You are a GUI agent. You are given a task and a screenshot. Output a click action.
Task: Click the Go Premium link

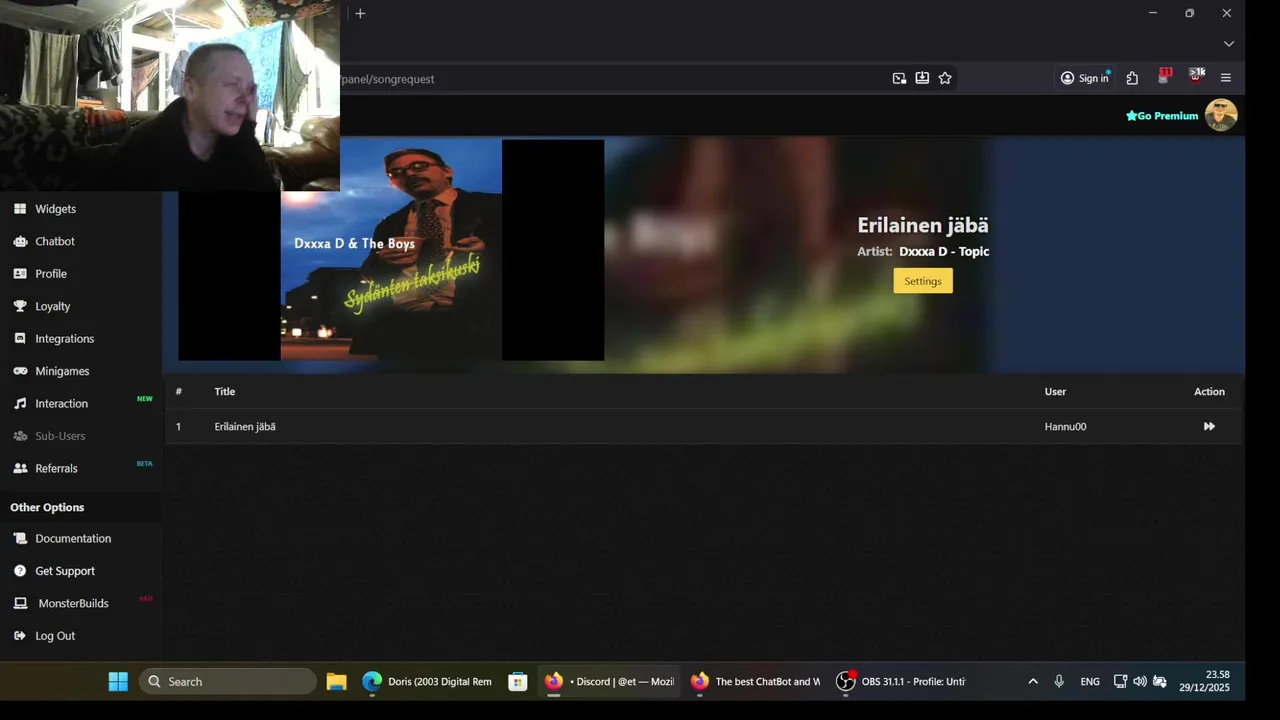tap(1162, 116)
